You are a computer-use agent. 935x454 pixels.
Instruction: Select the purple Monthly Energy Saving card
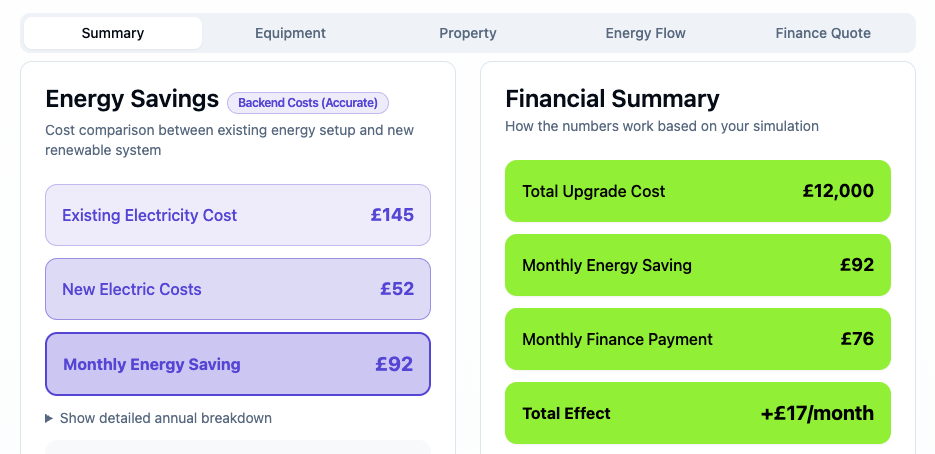(x=238, y=364)
